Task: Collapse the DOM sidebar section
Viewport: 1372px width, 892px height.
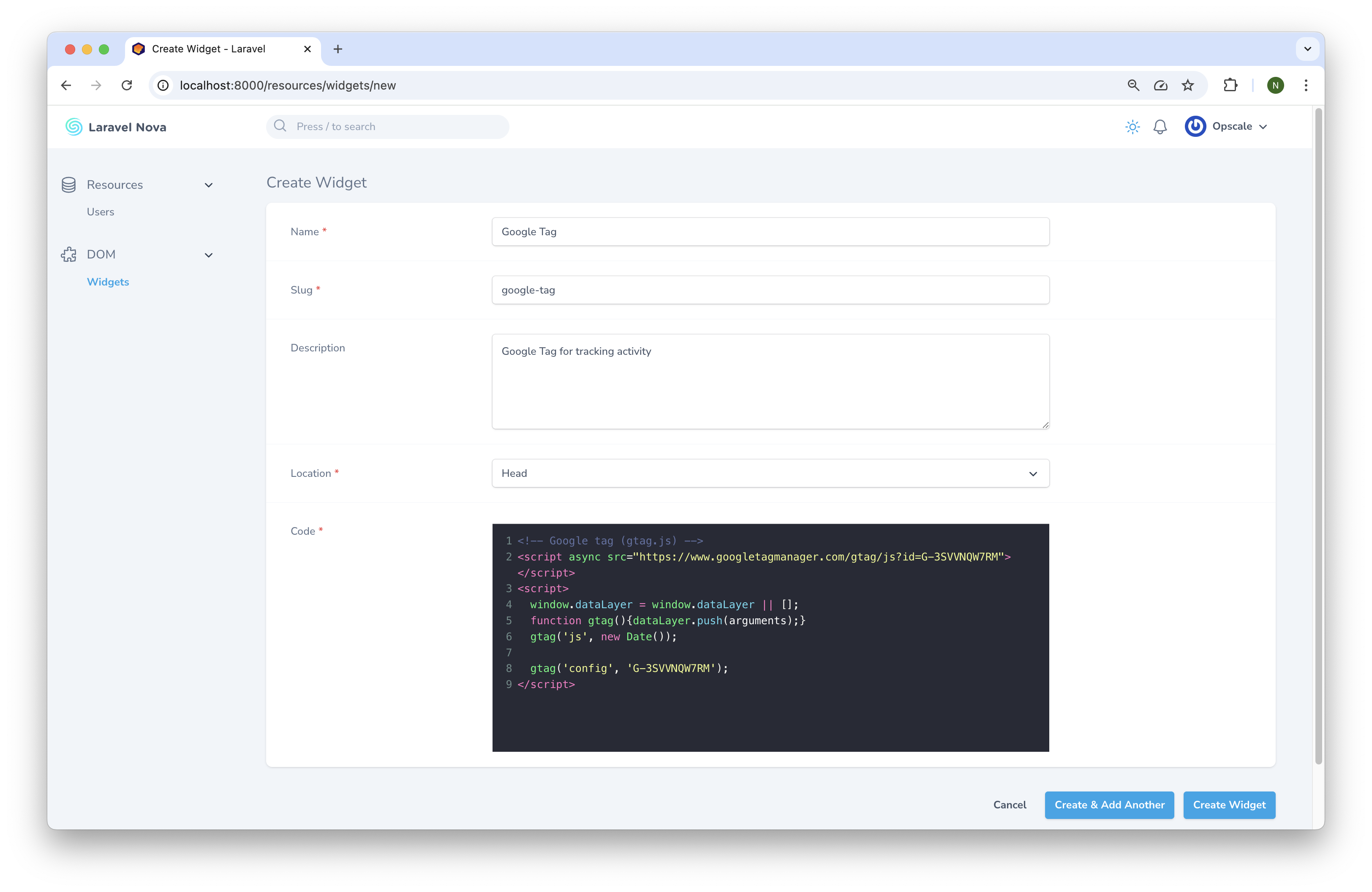Action: point(208,255)
